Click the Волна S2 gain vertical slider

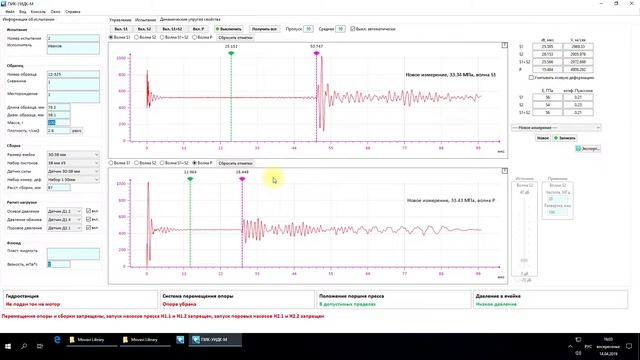(524, 229)
